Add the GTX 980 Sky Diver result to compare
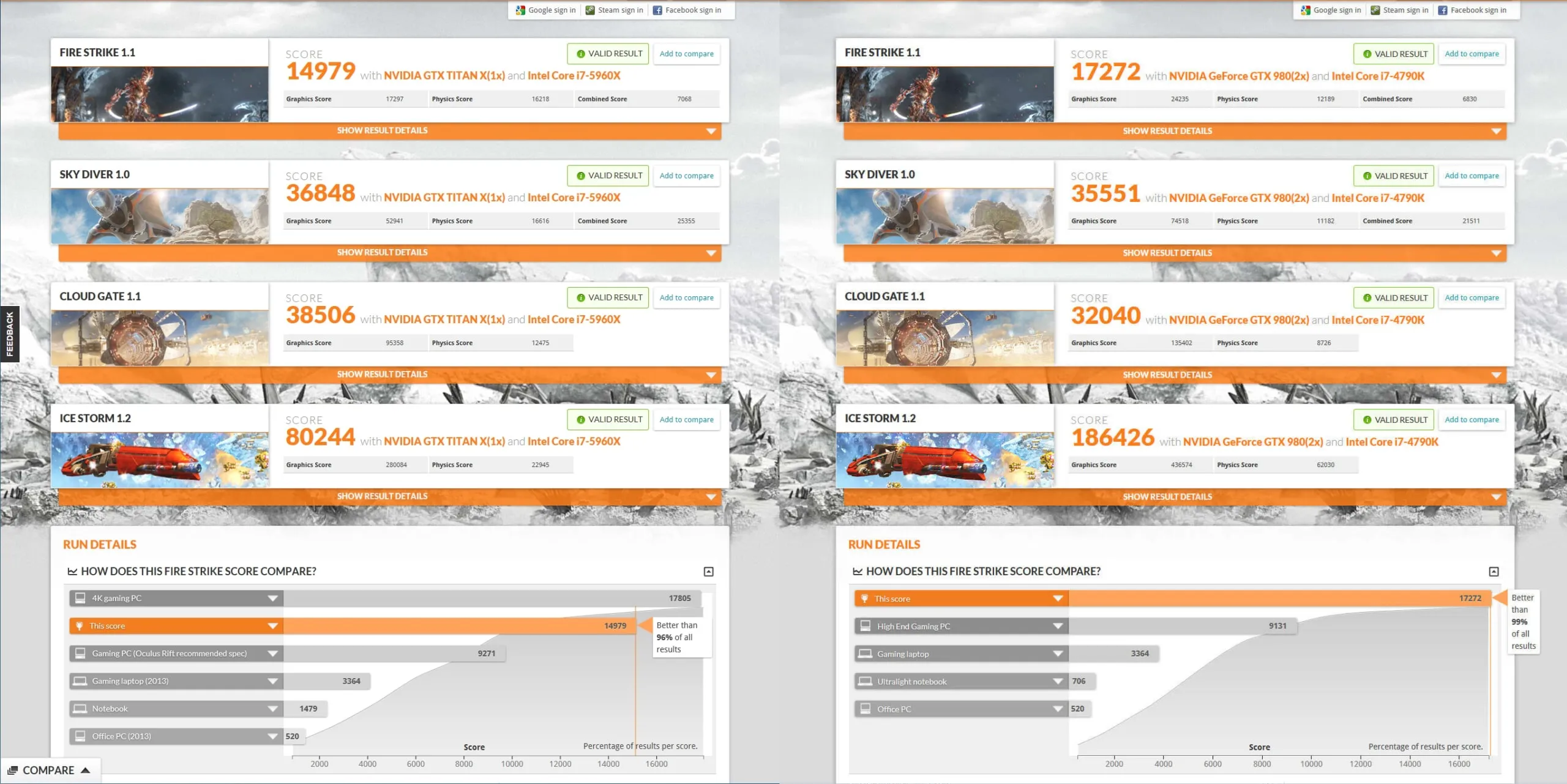The image size is (1567, 784). (x=1472, y=176)
